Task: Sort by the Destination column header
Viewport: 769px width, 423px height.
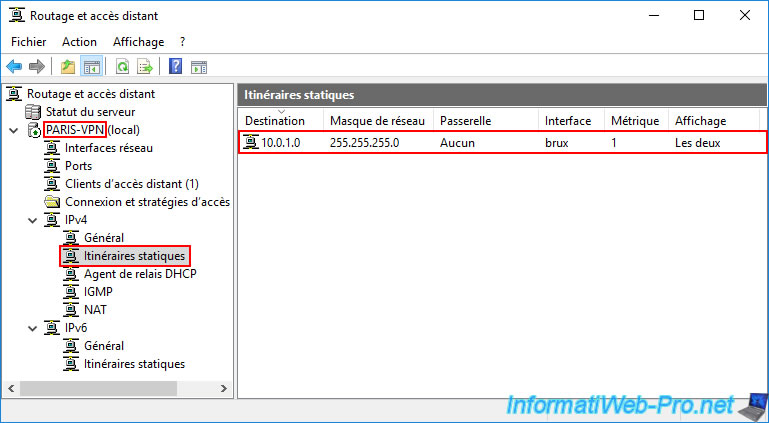Action: [x=275, y=121]
